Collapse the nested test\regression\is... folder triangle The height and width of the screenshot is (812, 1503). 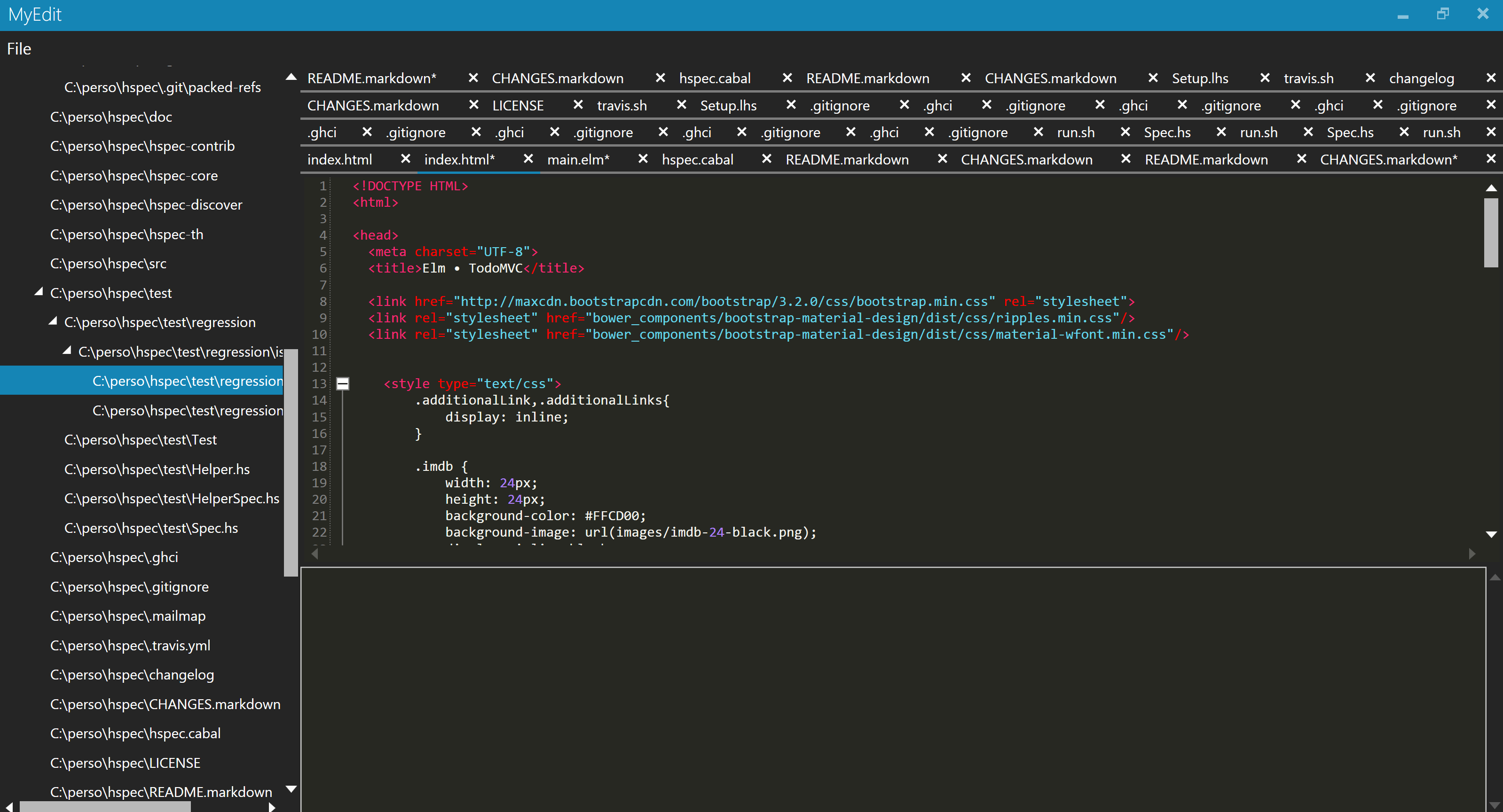(66, 351)
